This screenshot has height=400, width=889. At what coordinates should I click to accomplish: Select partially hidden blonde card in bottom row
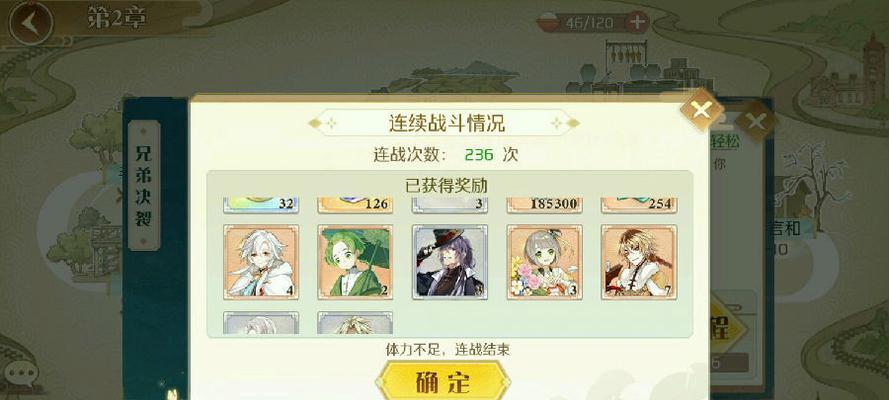(x=355, y=322)
